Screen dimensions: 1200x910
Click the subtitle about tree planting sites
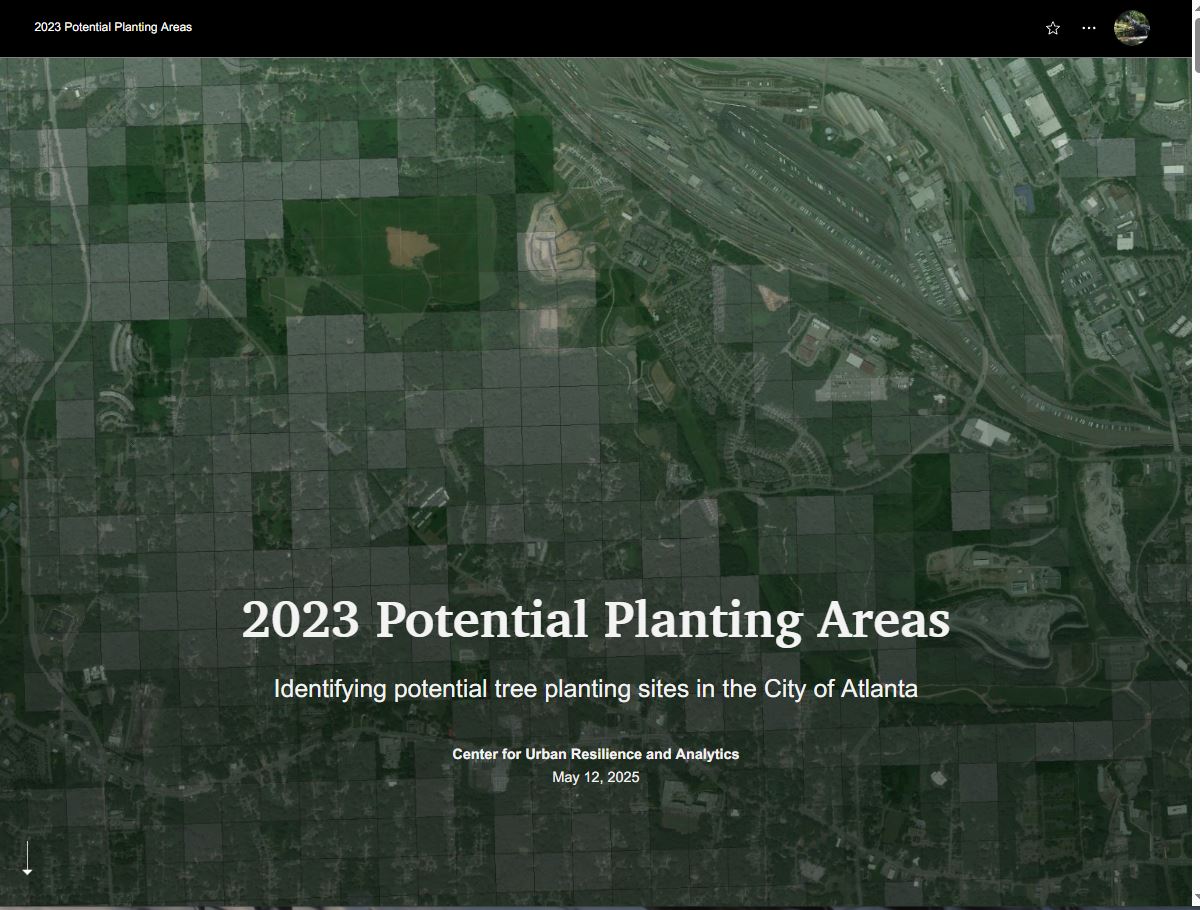(595, 689)
